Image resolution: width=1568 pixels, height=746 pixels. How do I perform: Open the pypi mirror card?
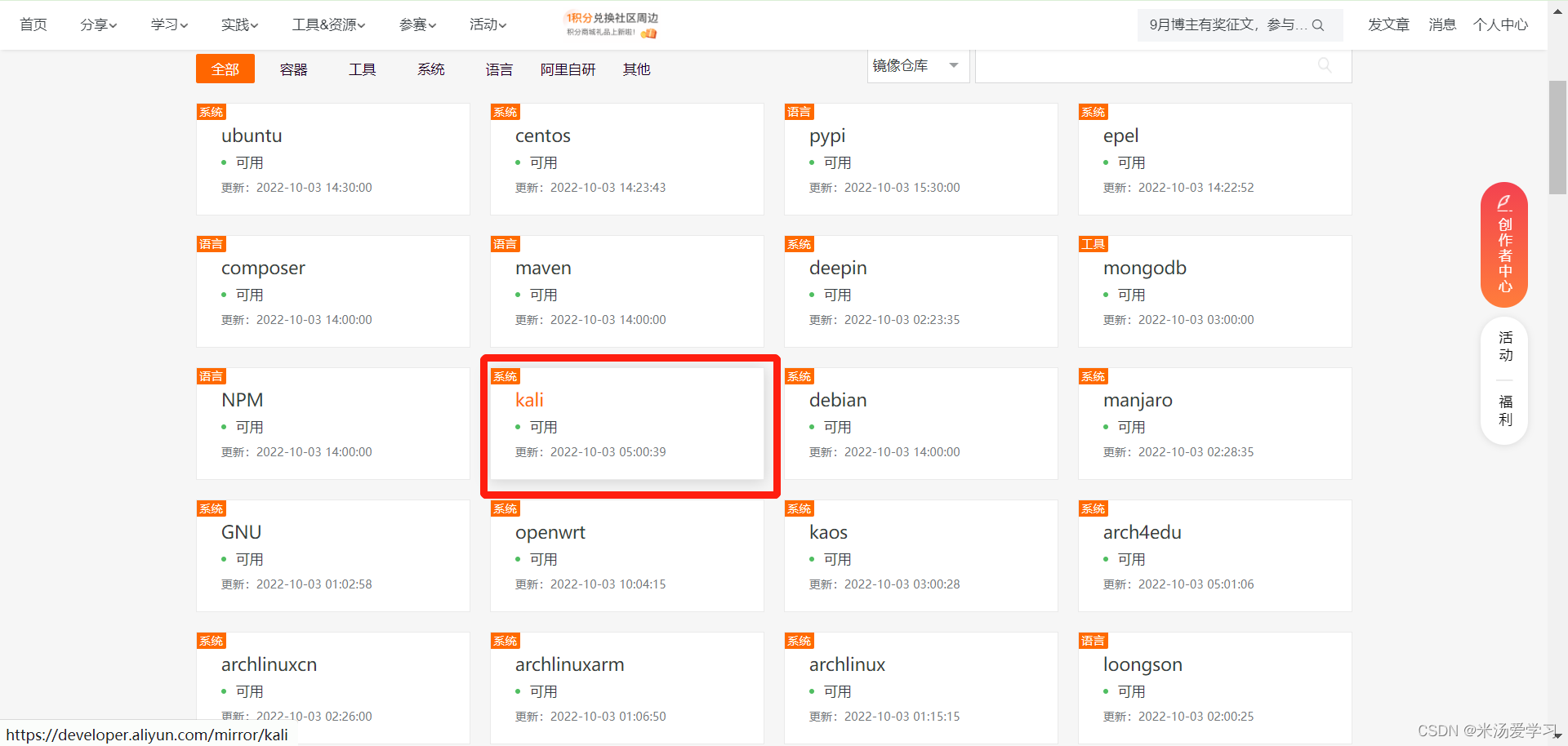(921, 159)
